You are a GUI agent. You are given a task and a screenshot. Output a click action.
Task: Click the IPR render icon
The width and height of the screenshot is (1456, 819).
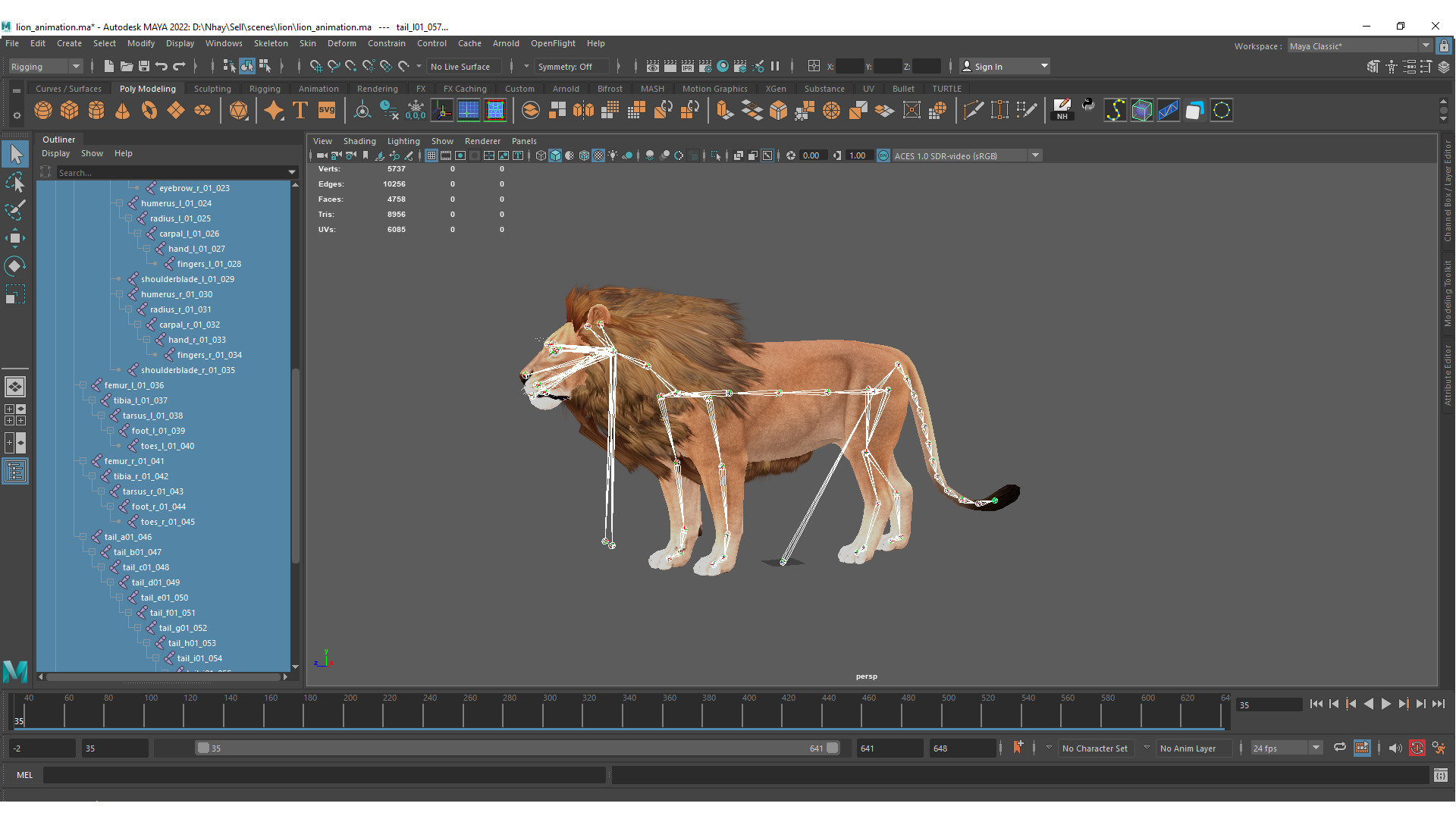[688, 67]
